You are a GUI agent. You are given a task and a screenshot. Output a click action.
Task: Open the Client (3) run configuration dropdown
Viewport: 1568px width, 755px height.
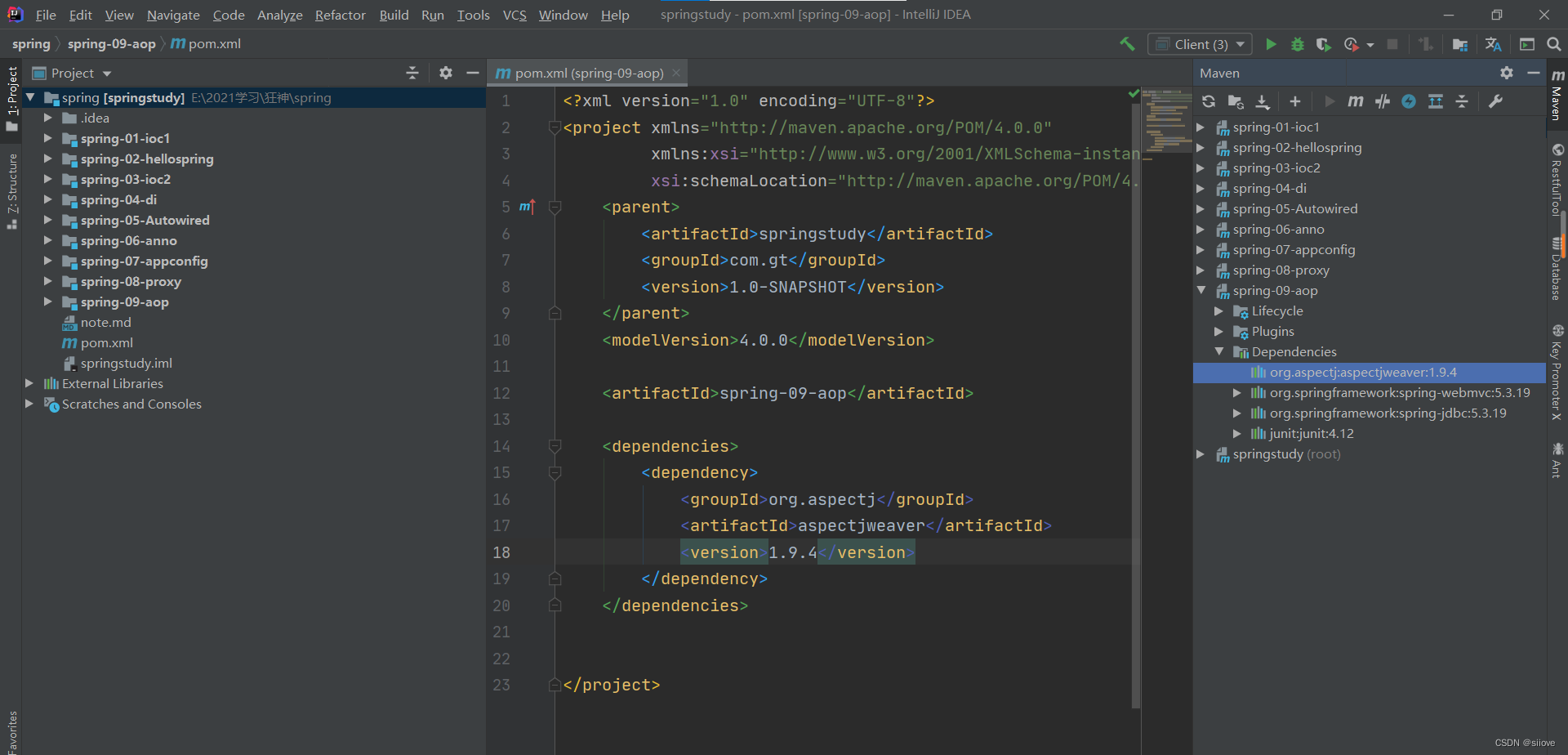[1200, 44]
